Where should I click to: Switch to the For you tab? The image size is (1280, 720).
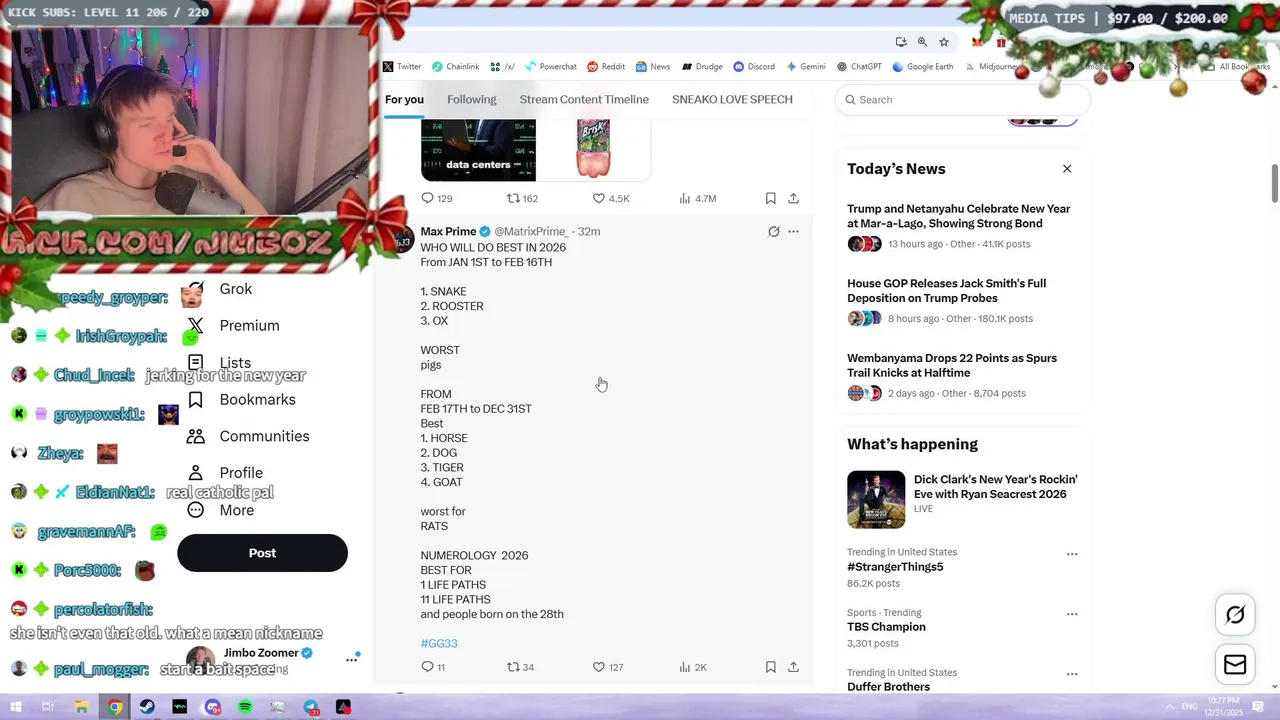[x=404, y=100]
